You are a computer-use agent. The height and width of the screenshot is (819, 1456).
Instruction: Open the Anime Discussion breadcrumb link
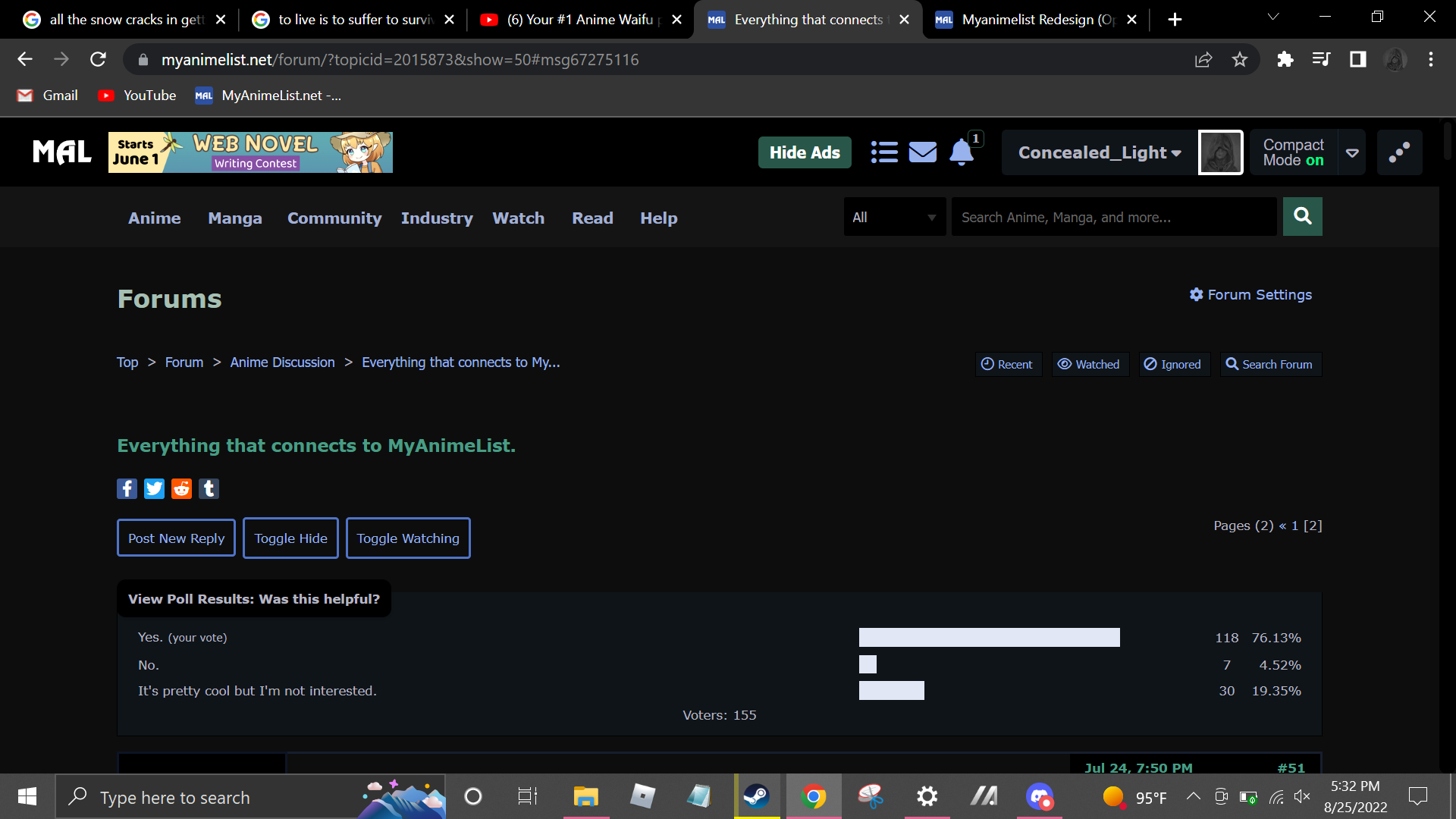pyautogui.click(x=282, y=362)
